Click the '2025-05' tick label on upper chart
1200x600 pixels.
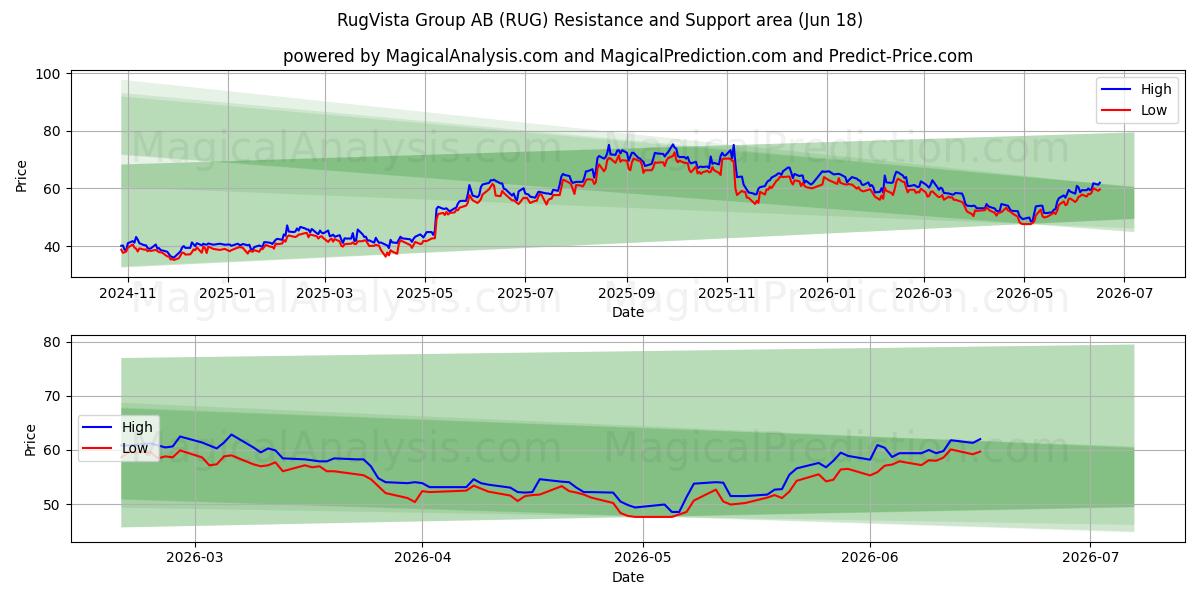(x=425, y=294)
